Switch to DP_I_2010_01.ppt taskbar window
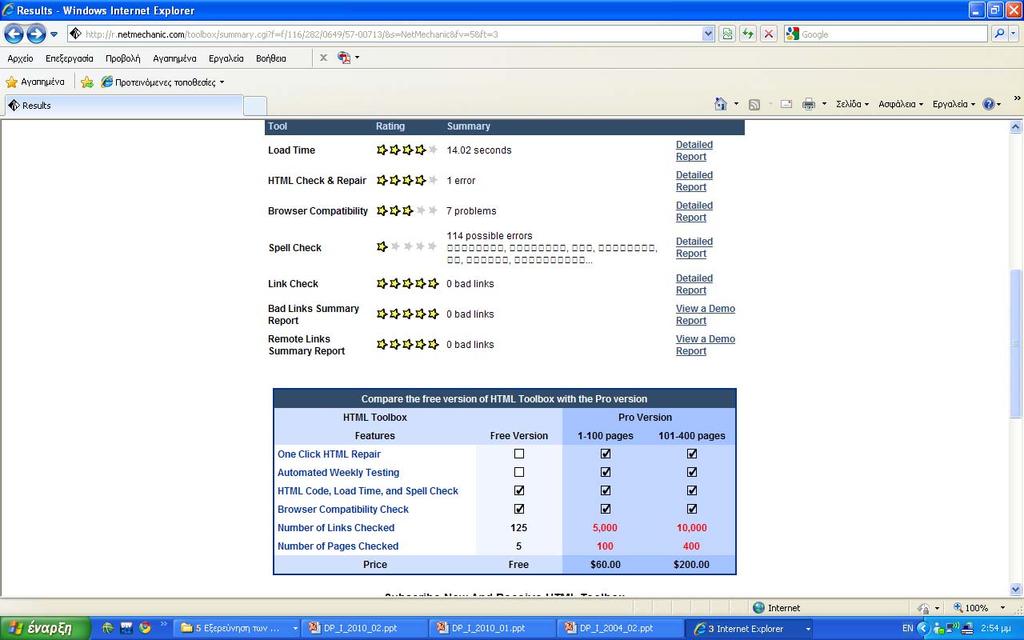Image resolution: width=1024 pixels, height=640 pixels. pos(493,628)
